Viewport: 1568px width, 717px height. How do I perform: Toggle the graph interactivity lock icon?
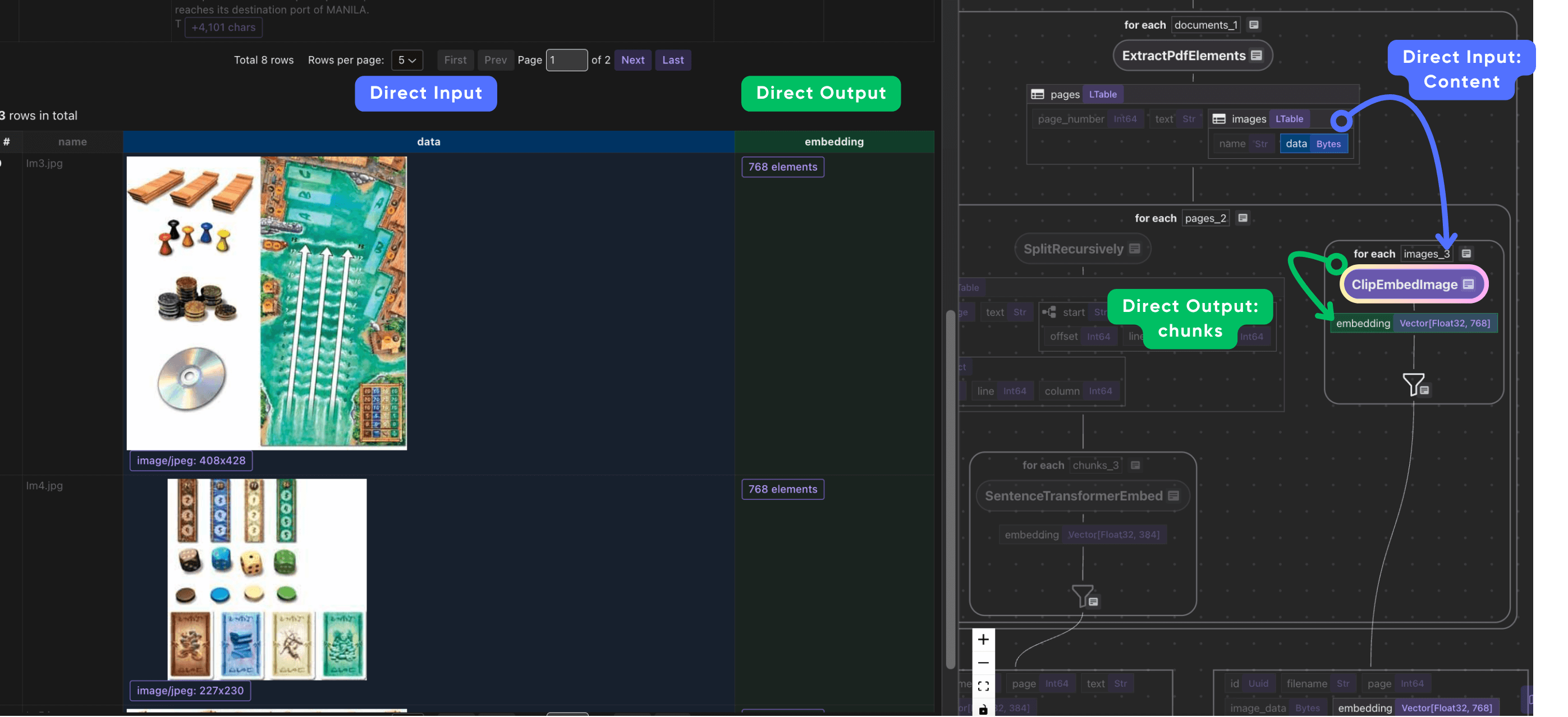pos(983,709)
